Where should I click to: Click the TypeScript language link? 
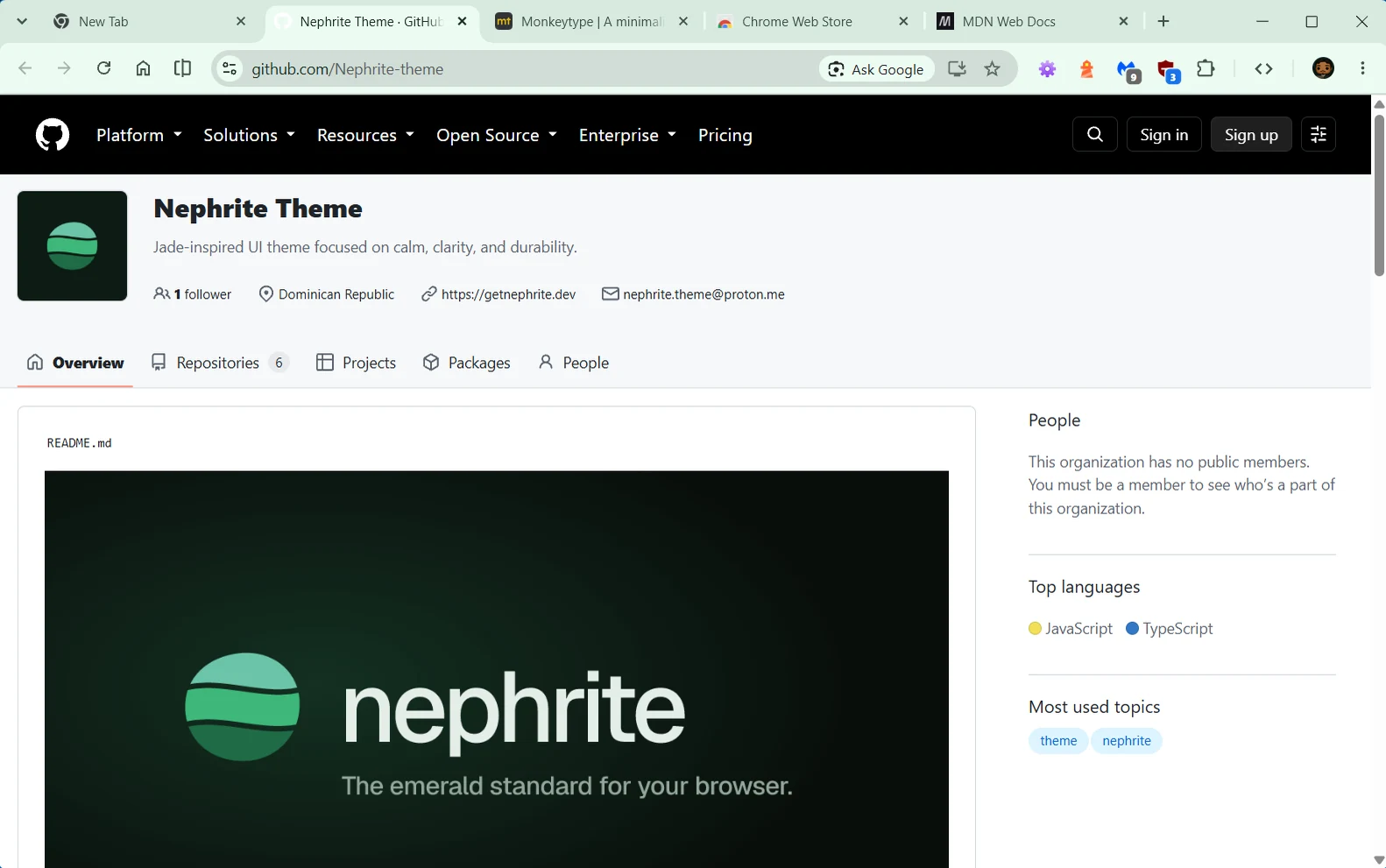(1170, 629)
